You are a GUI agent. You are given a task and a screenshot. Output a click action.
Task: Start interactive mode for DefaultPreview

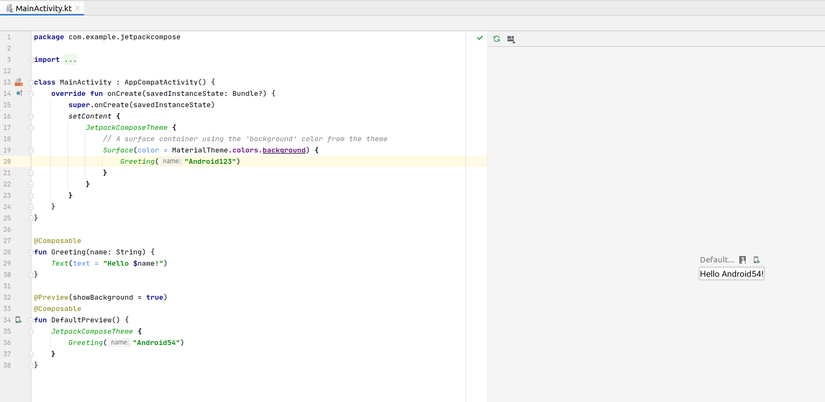click(742, 260)
